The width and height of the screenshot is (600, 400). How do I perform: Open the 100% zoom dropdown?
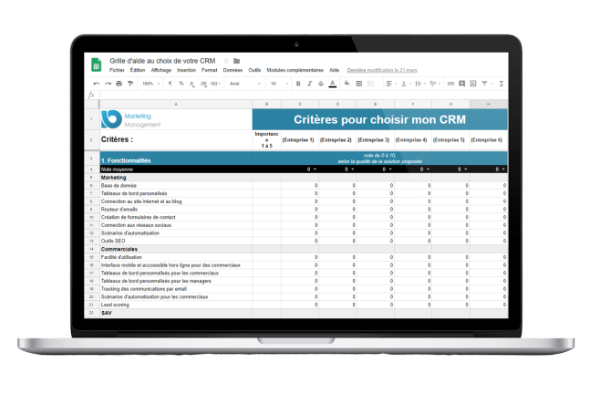coord(148,83)
